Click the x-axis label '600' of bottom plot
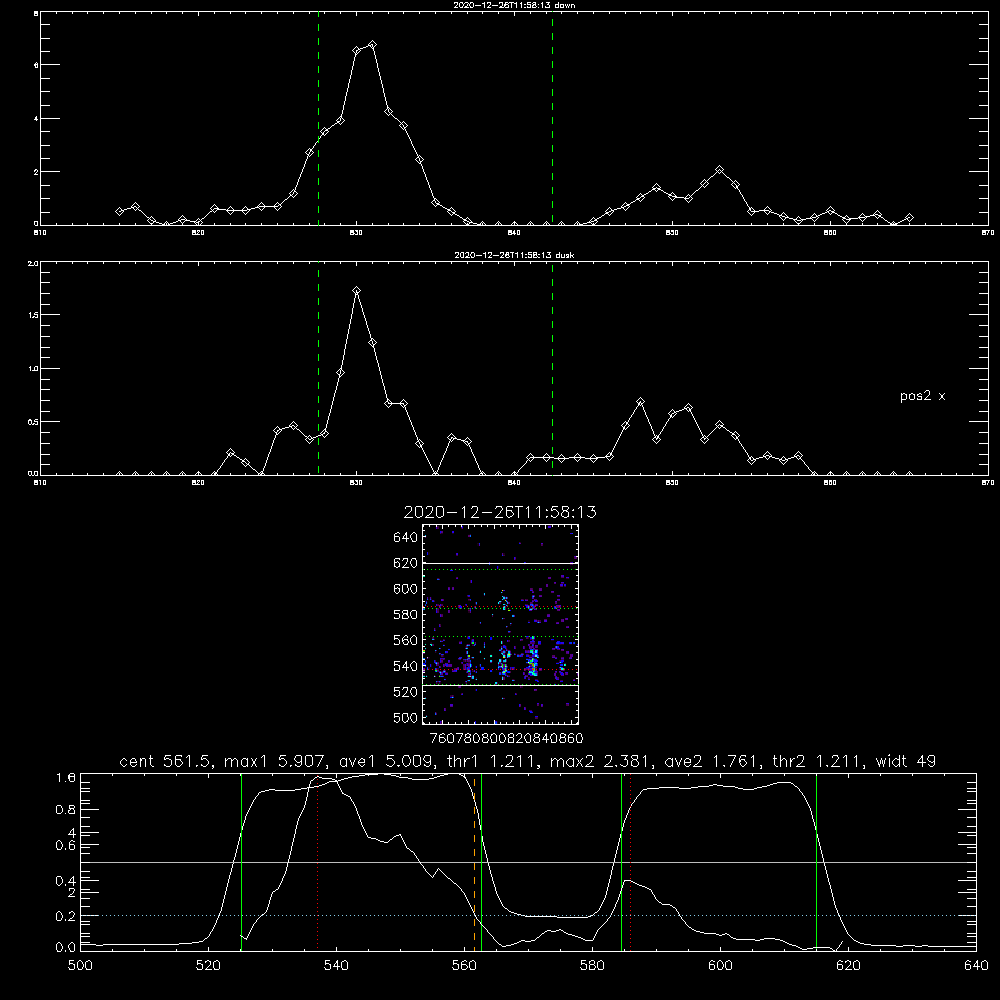The width and height of the screenshot is (1000, 1000). coord(721,966)
